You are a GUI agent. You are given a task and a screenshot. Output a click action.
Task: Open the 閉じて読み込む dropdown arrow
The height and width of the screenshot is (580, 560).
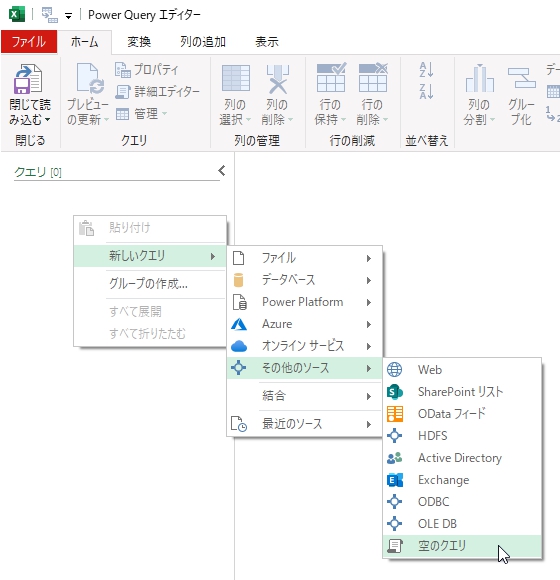pos(48,119)
